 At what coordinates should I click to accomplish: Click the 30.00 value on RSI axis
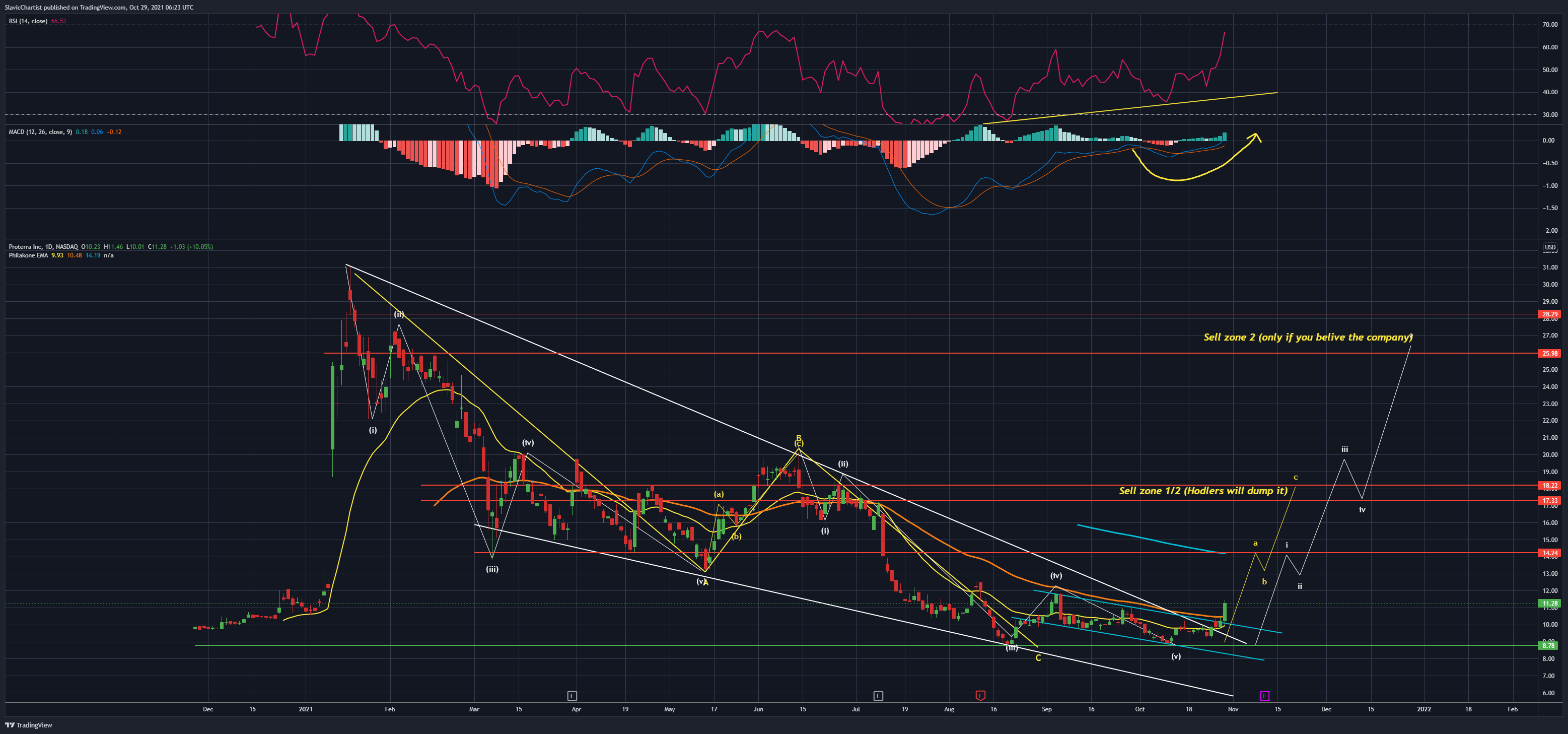(x=1550, y=114)
